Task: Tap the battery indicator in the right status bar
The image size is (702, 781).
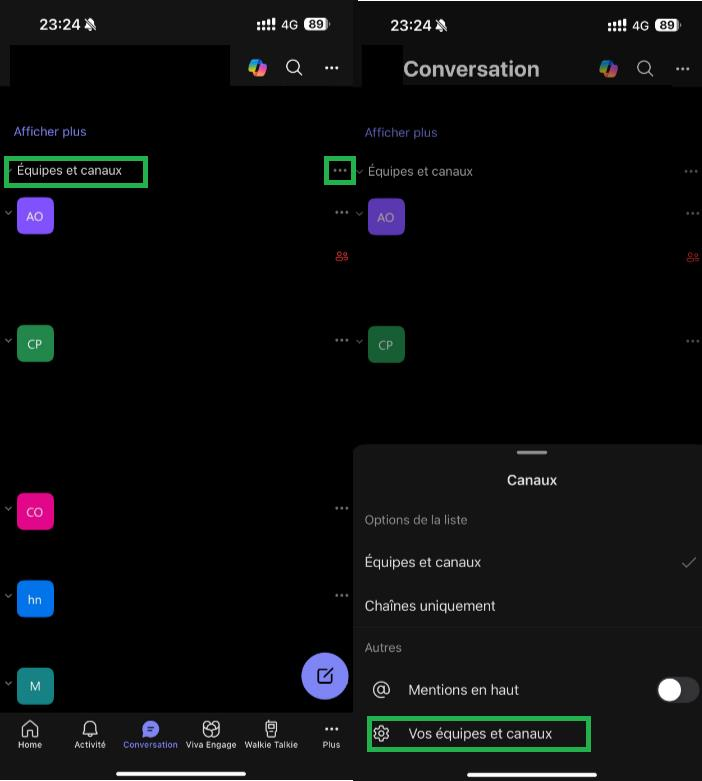Action: [x=668, y=25]
